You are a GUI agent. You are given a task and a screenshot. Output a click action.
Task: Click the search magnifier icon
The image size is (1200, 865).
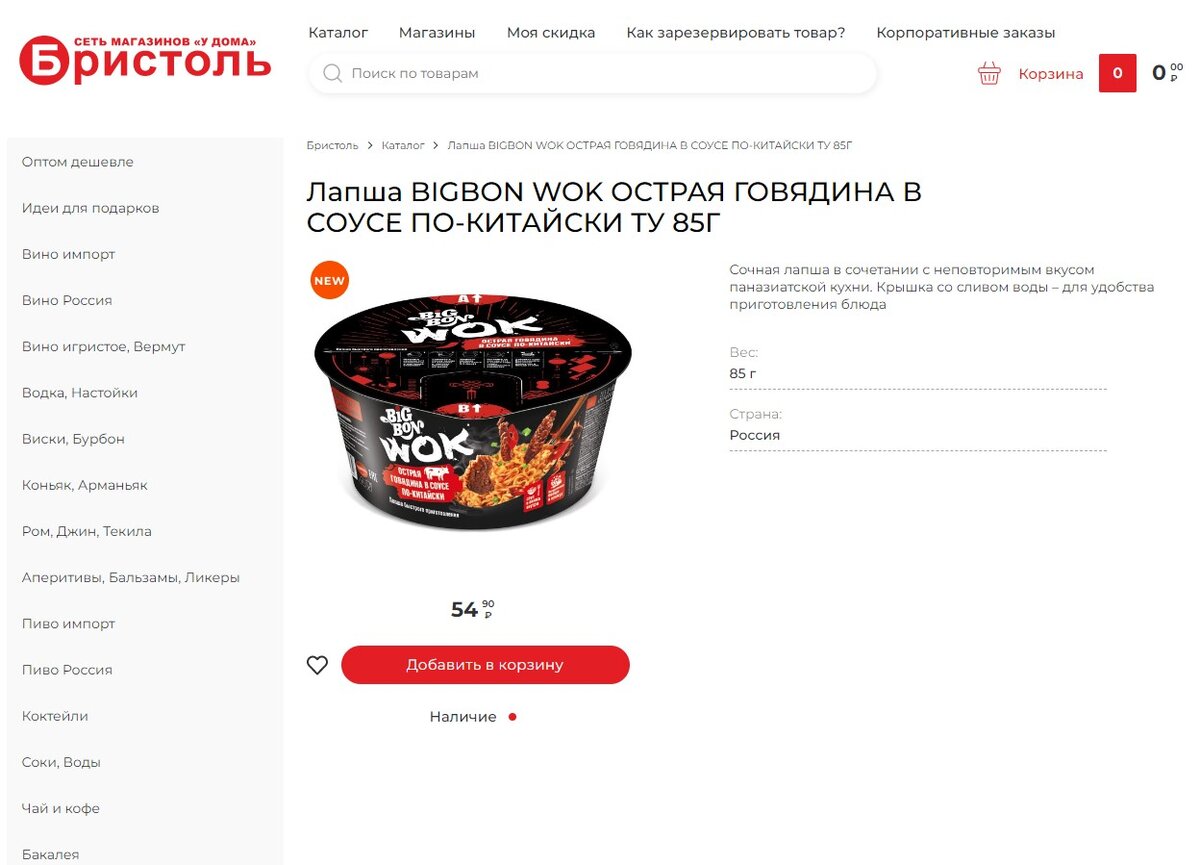coord(333,74)
